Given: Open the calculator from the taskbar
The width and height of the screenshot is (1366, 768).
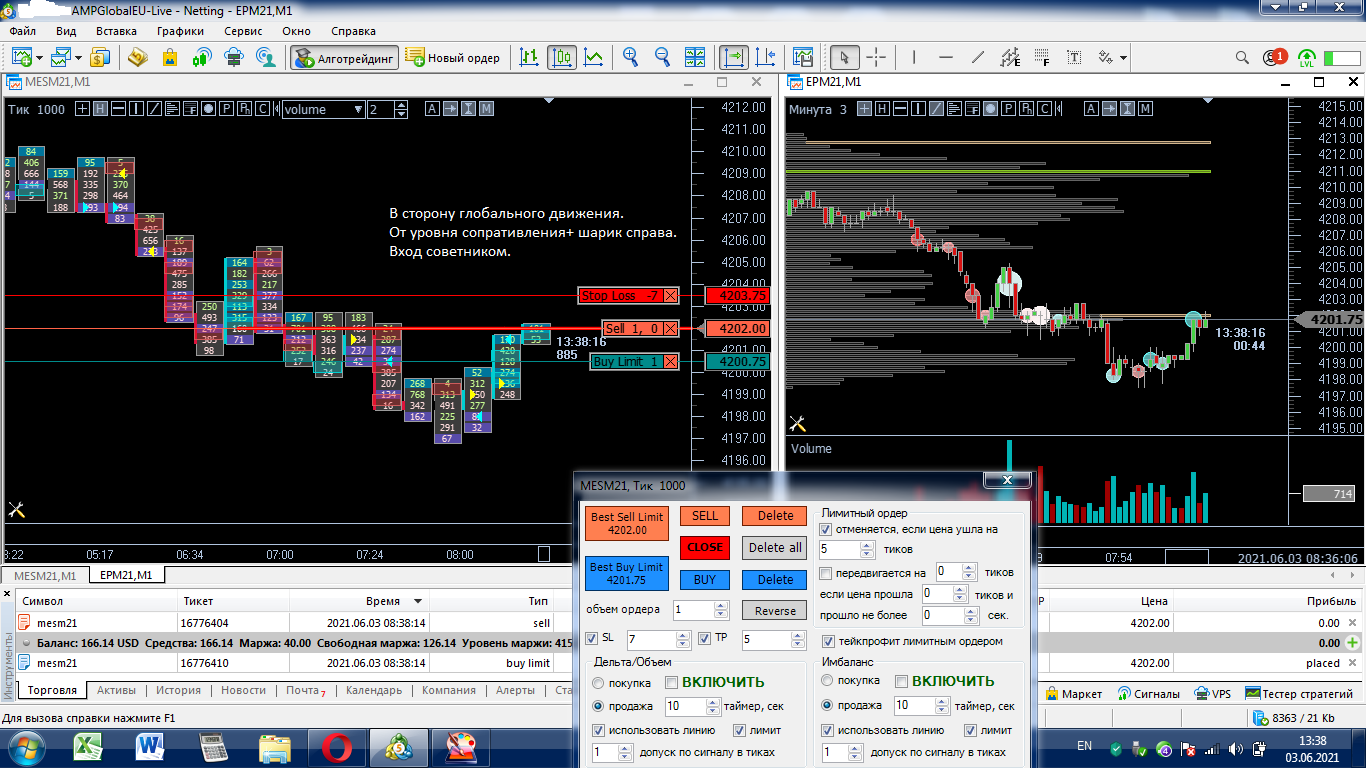Looking at the screenshot, I should point(213,746).
